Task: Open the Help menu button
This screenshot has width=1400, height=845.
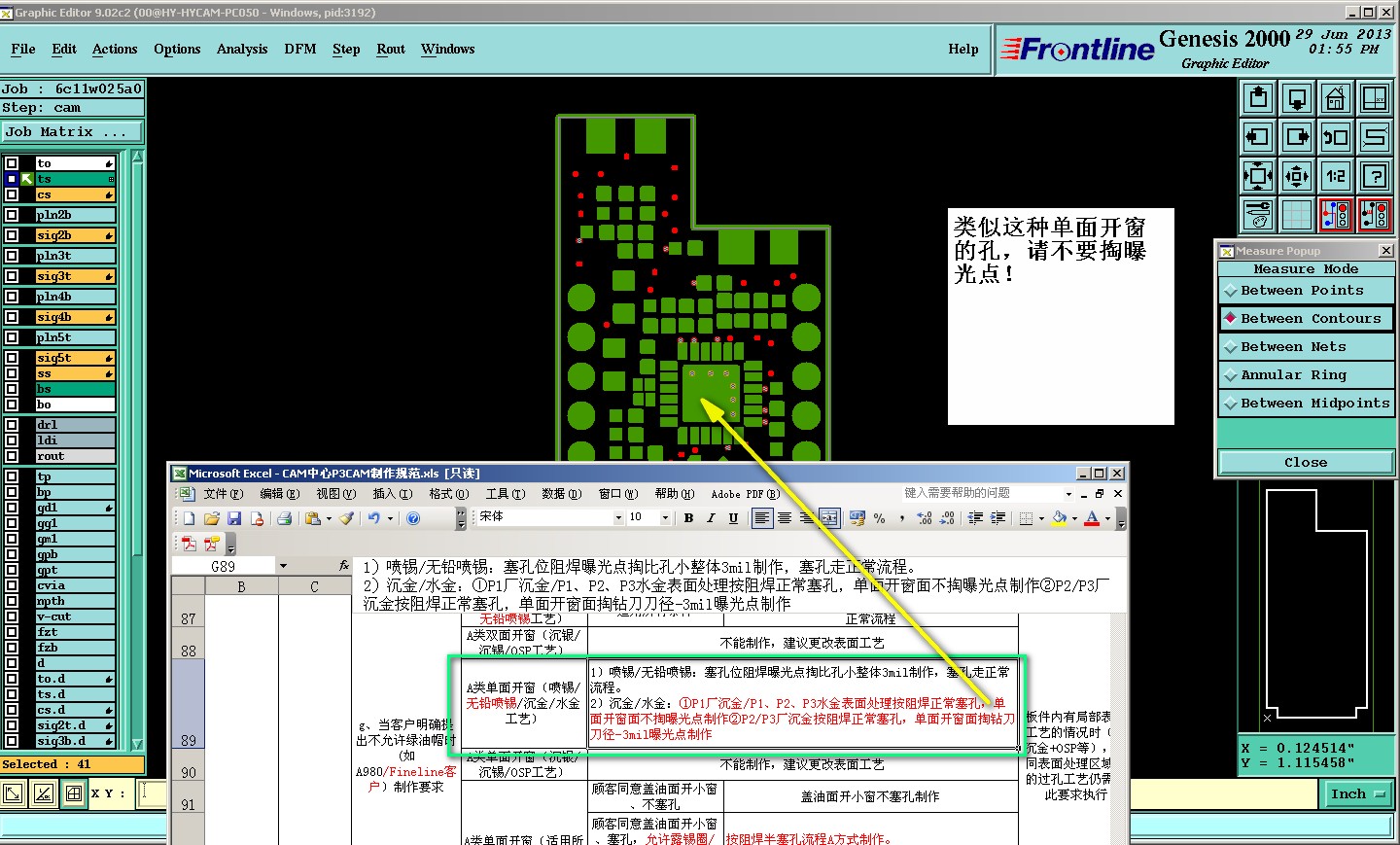Action: 963,49
